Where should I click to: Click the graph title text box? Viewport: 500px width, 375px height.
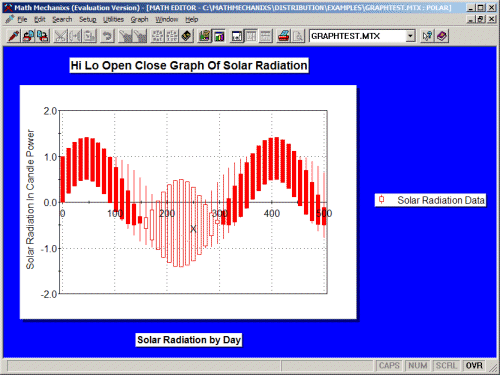point(189,65)
